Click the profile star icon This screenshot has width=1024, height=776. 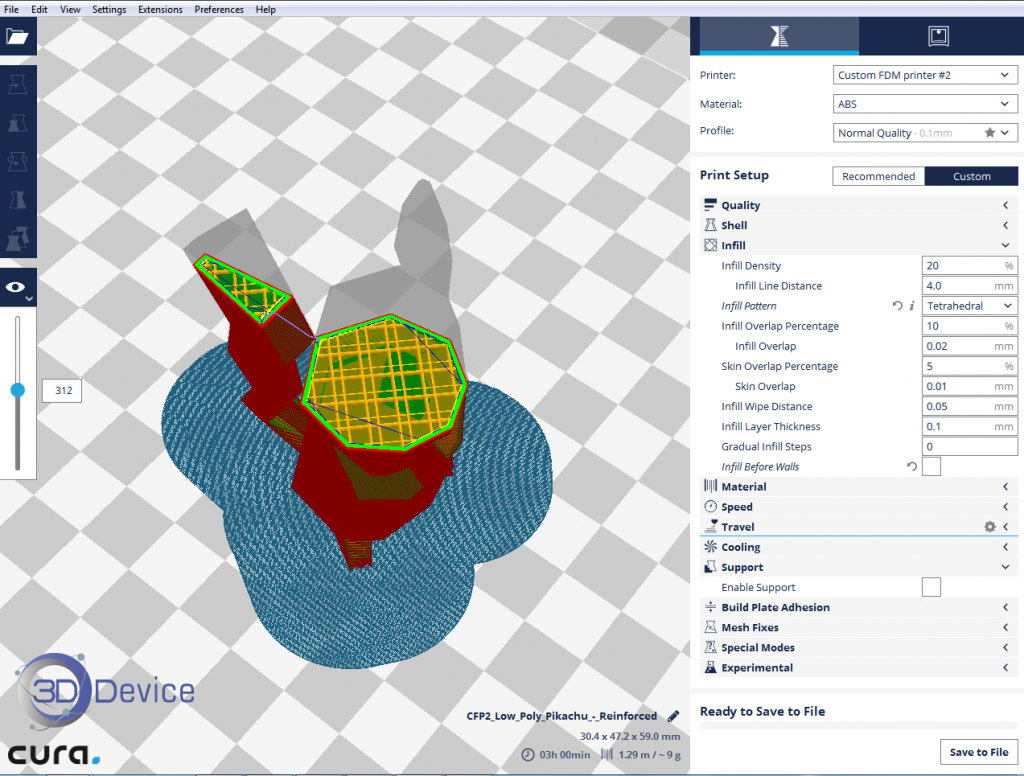[x=989, y=133]
